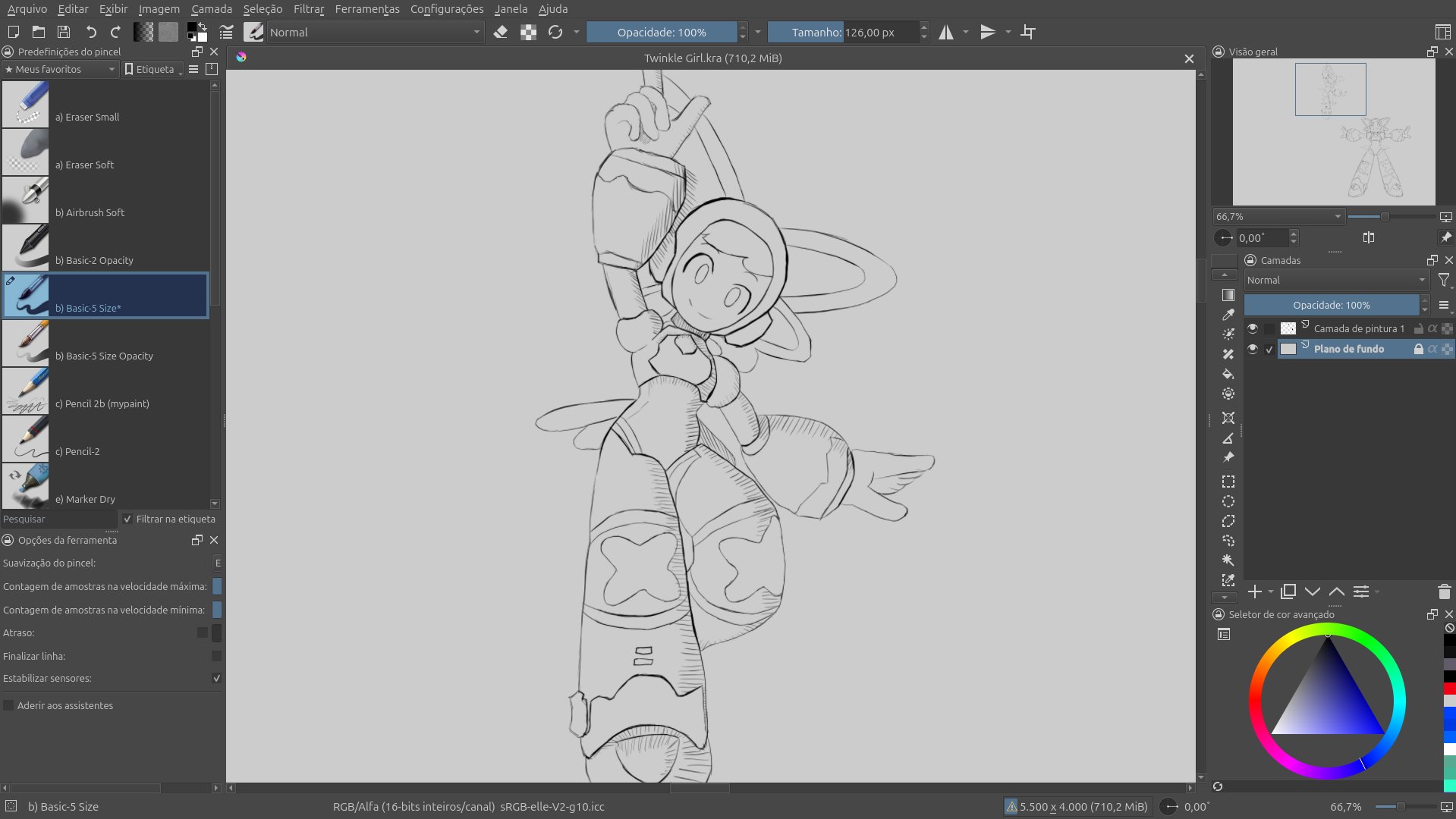The image size is (1456, 819).
Task: Enable horizontal mirror tool
Action: coord(946,32)
